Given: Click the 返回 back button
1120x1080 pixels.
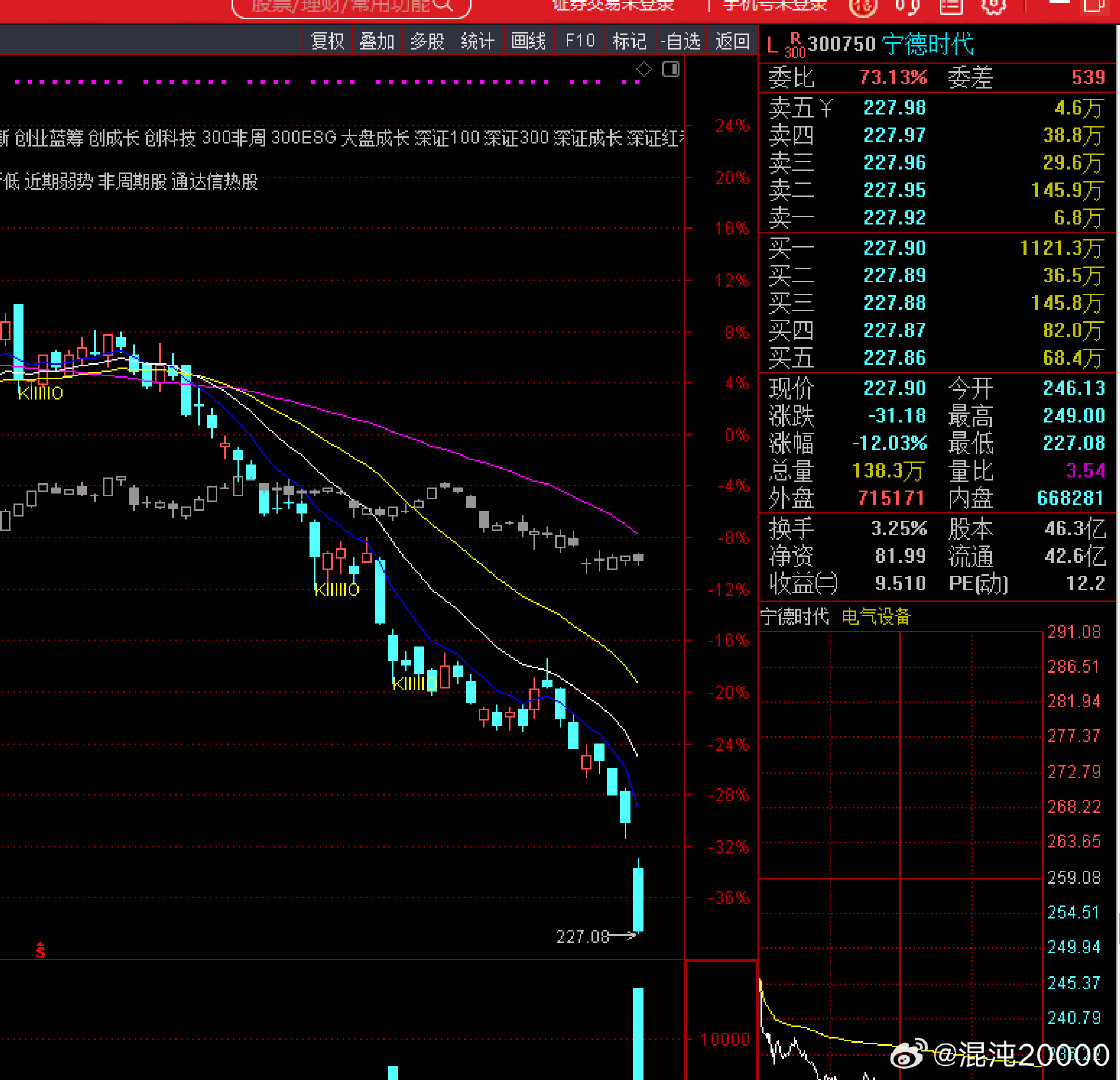Looking at the screenshot, I should tap(732, 41).
